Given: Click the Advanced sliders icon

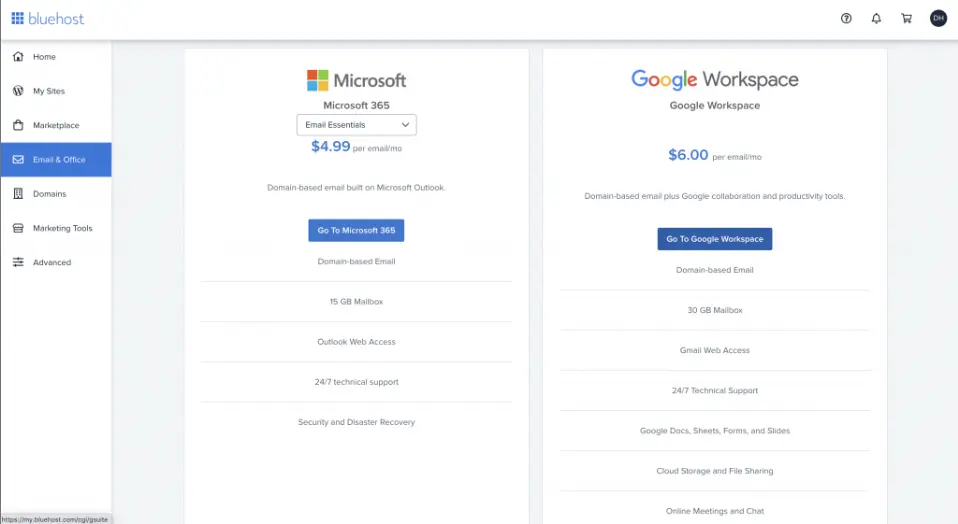Looking at the screenshot, I should [x=18, y=262].
